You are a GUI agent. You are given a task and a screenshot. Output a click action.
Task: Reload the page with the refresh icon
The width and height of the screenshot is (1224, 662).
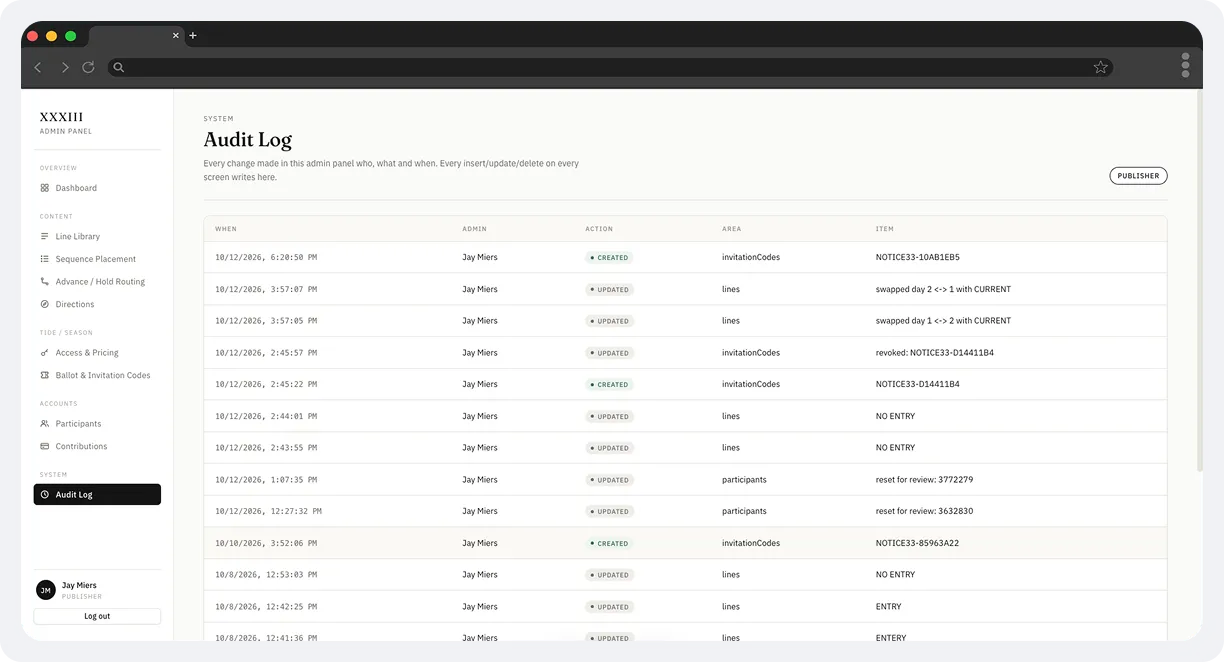(88, 67)
